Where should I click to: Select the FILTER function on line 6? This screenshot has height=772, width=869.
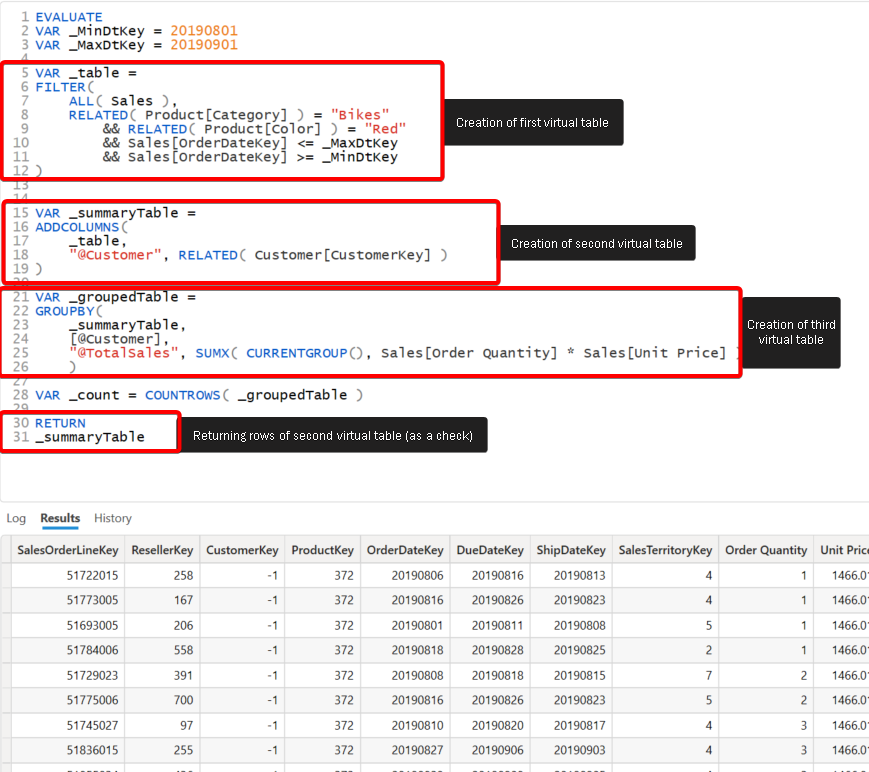pyautogui.click(x=58, y=86)
